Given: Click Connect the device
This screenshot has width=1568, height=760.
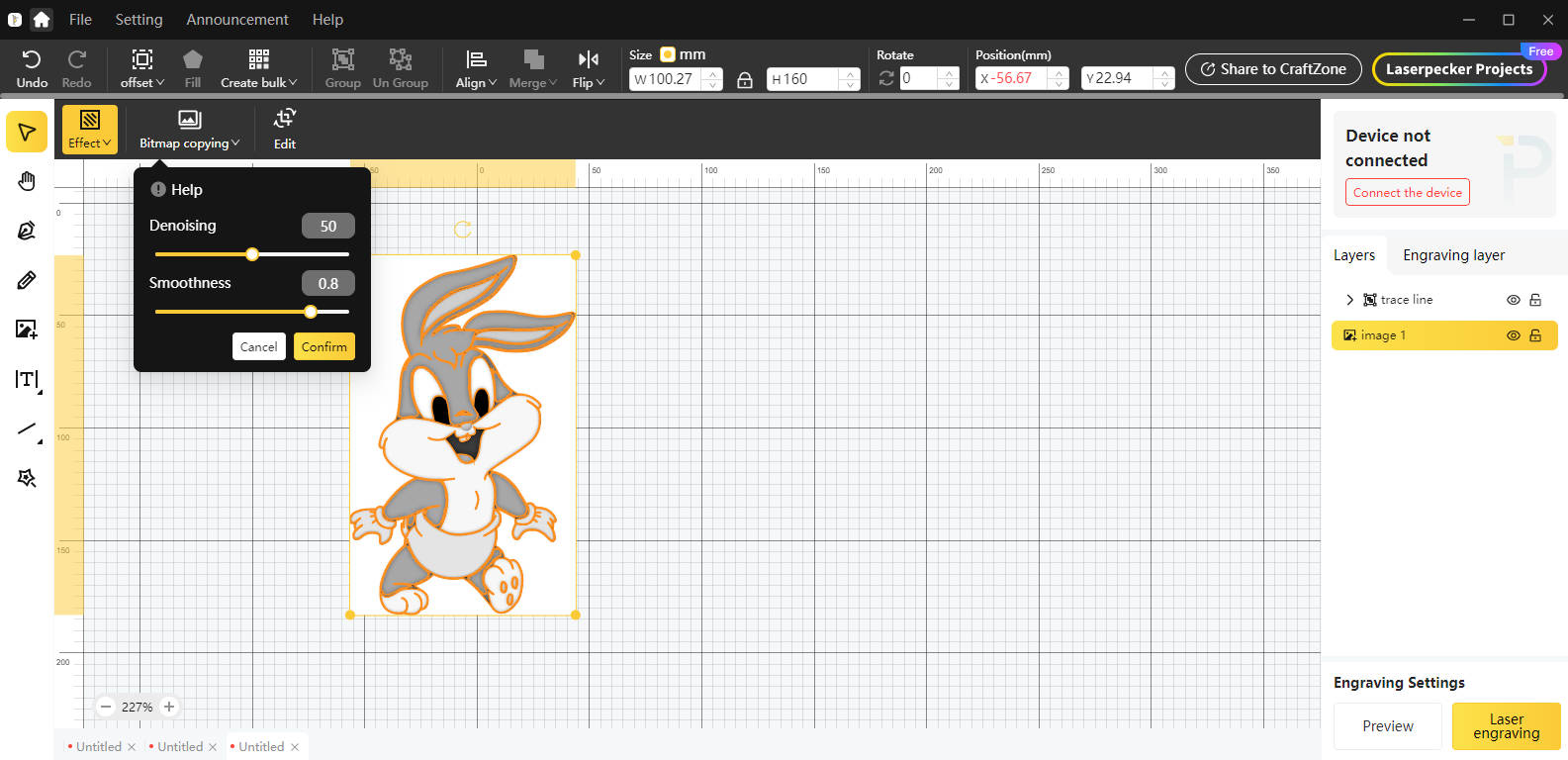Looking at the screenshot, I should click(x=1408, y=192).
